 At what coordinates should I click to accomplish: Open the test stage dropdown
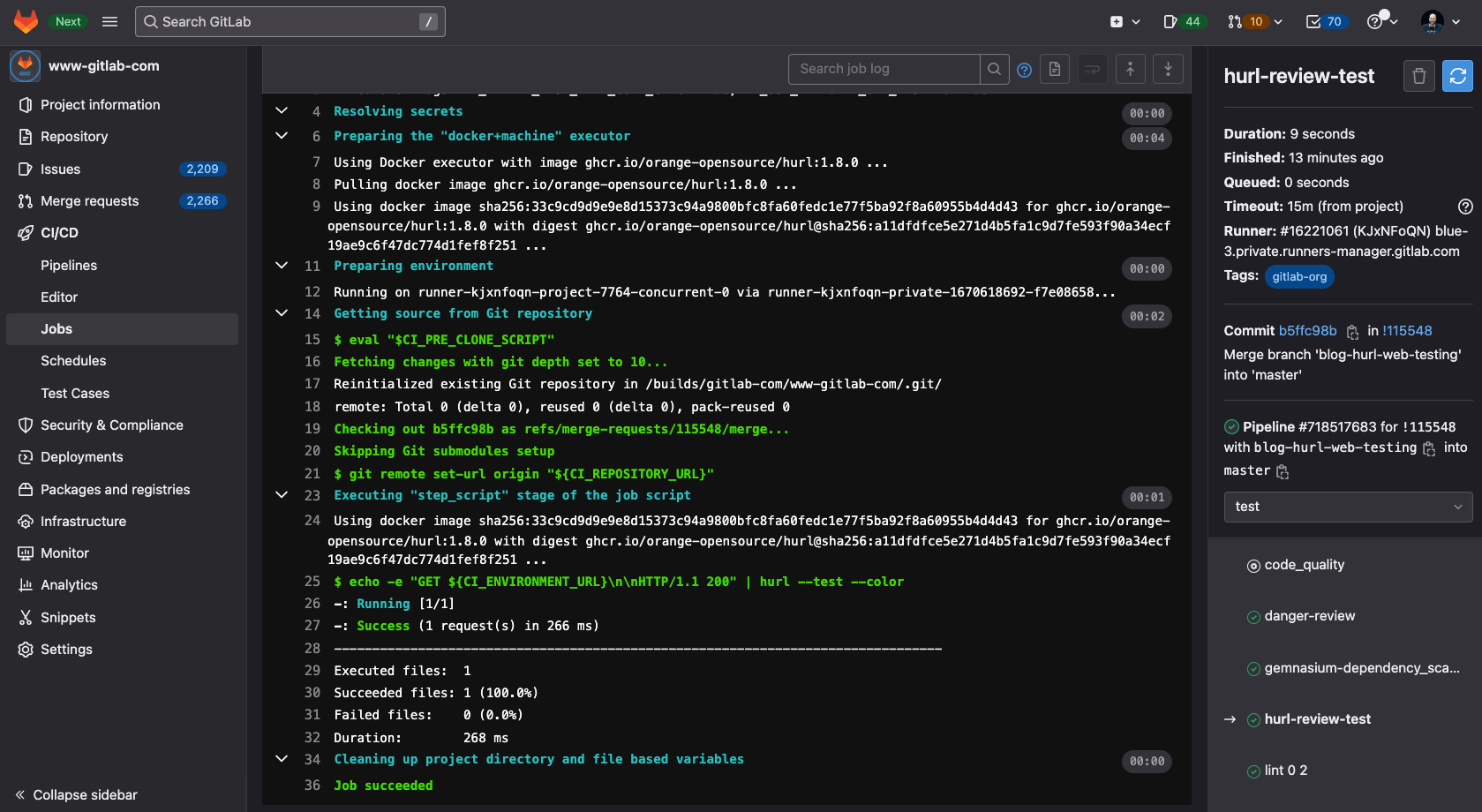(x=1347, y=507)
